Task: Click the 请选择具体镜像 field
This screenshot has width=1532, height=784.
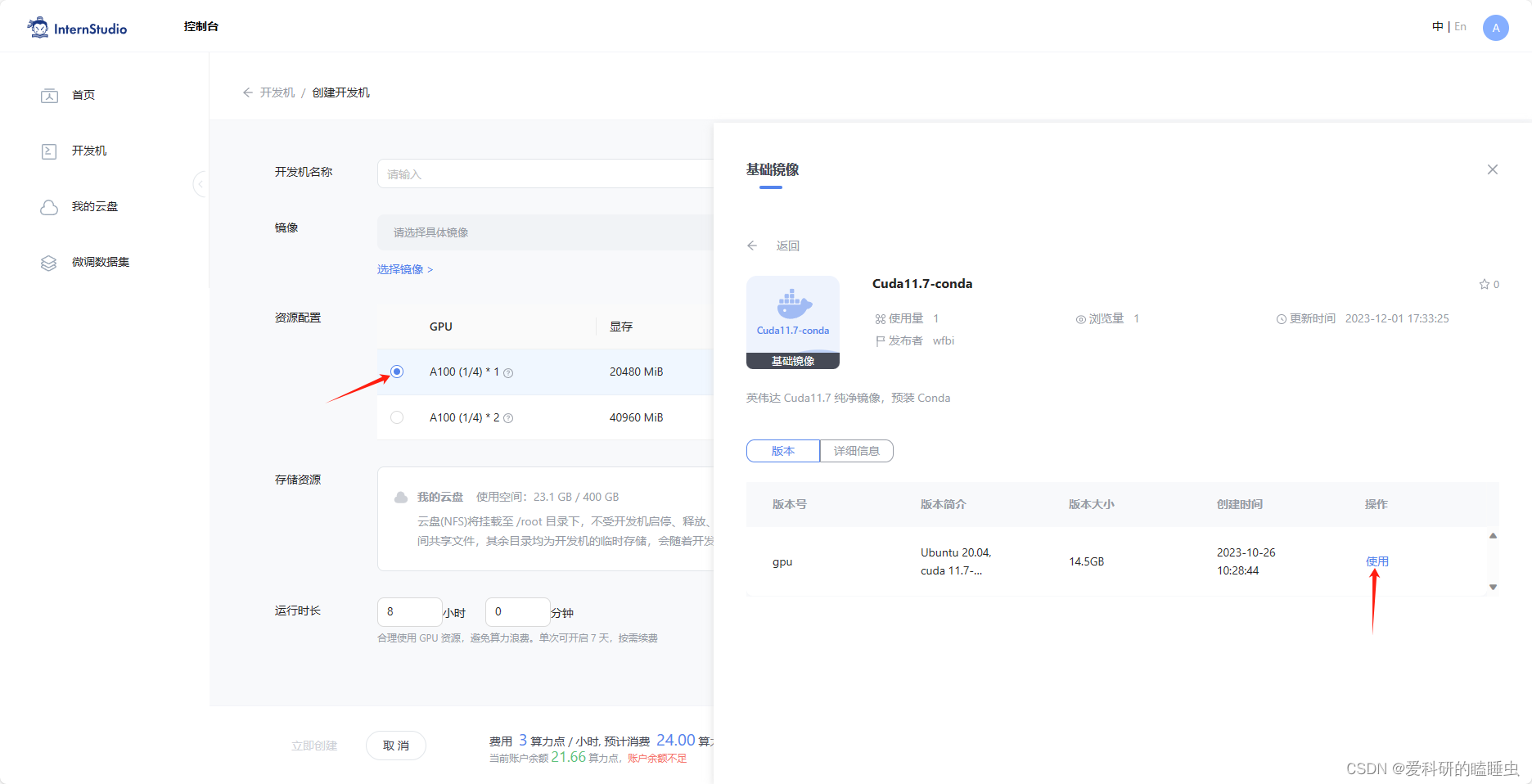Action: (x=545, y=232)
